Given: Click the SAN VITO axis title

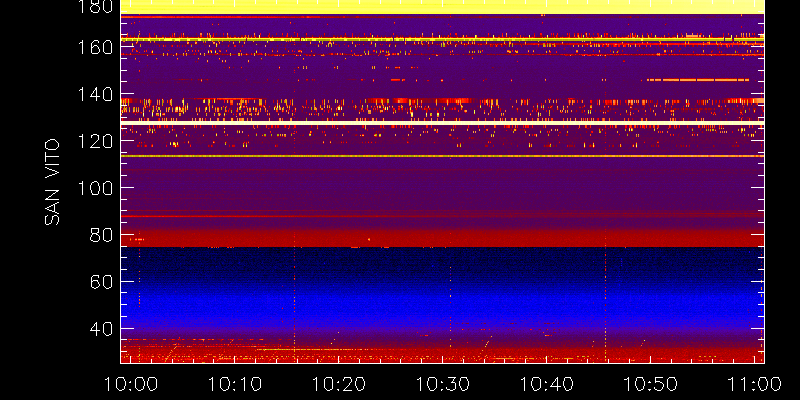Looking at the screenshot, I should [x=52, y=182].
